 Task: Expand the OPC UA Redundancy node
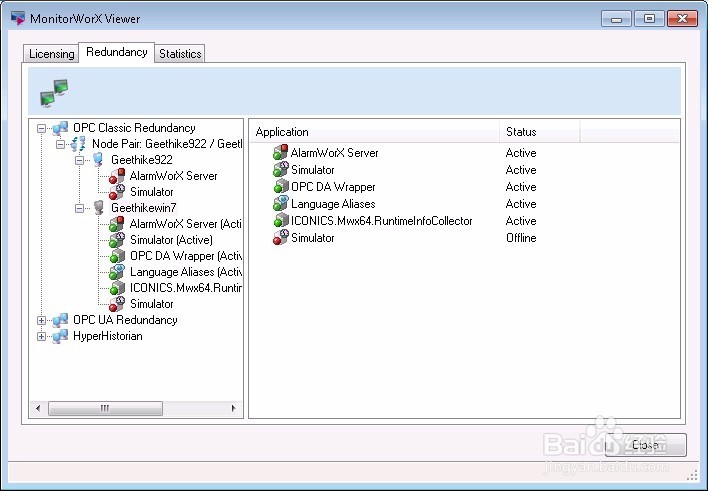(42, 320)
